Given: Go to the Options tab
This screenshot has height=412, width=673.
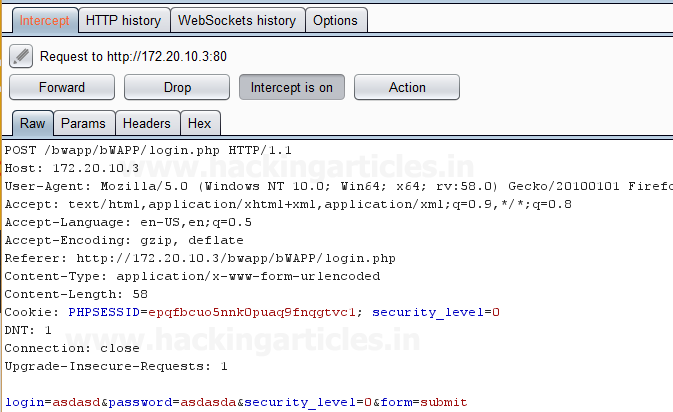Looking at the screenshot, I should coord(335,20).
